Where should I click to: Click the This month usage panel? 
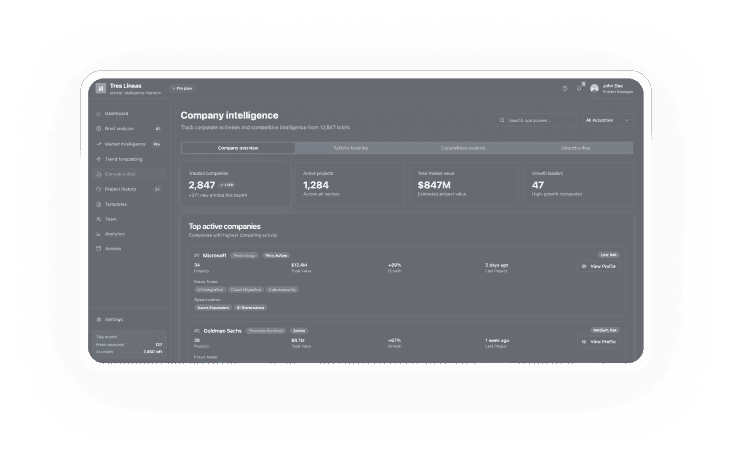coord(129,344)
